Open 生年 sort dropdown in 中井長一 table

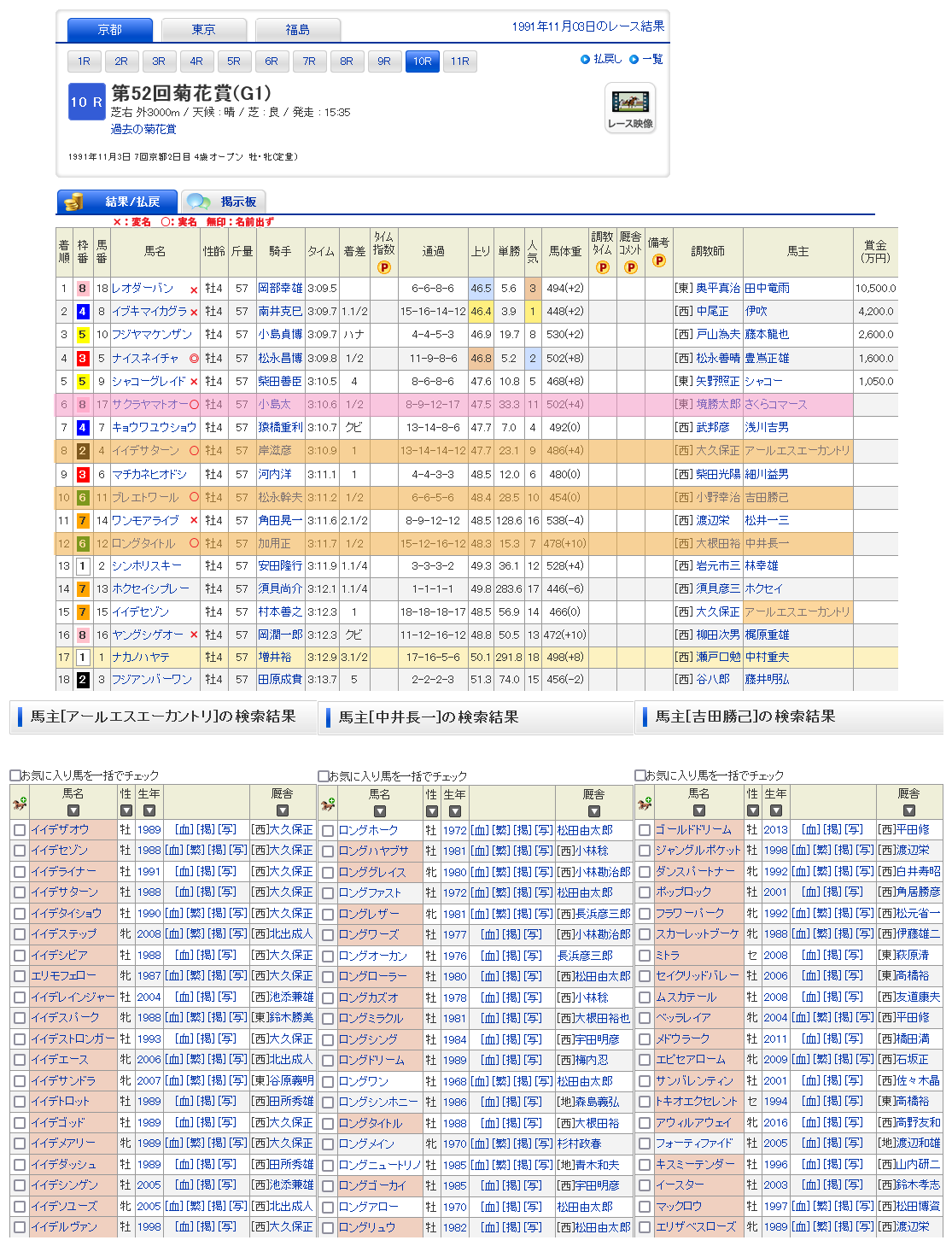tap(454, 811)
